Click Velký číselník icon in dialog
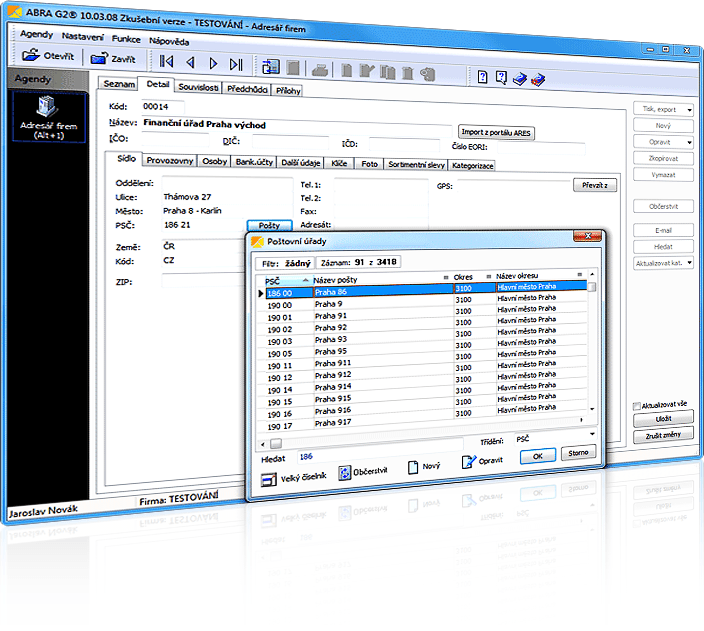This screenshot has width=704, height=631. point(269,478)
